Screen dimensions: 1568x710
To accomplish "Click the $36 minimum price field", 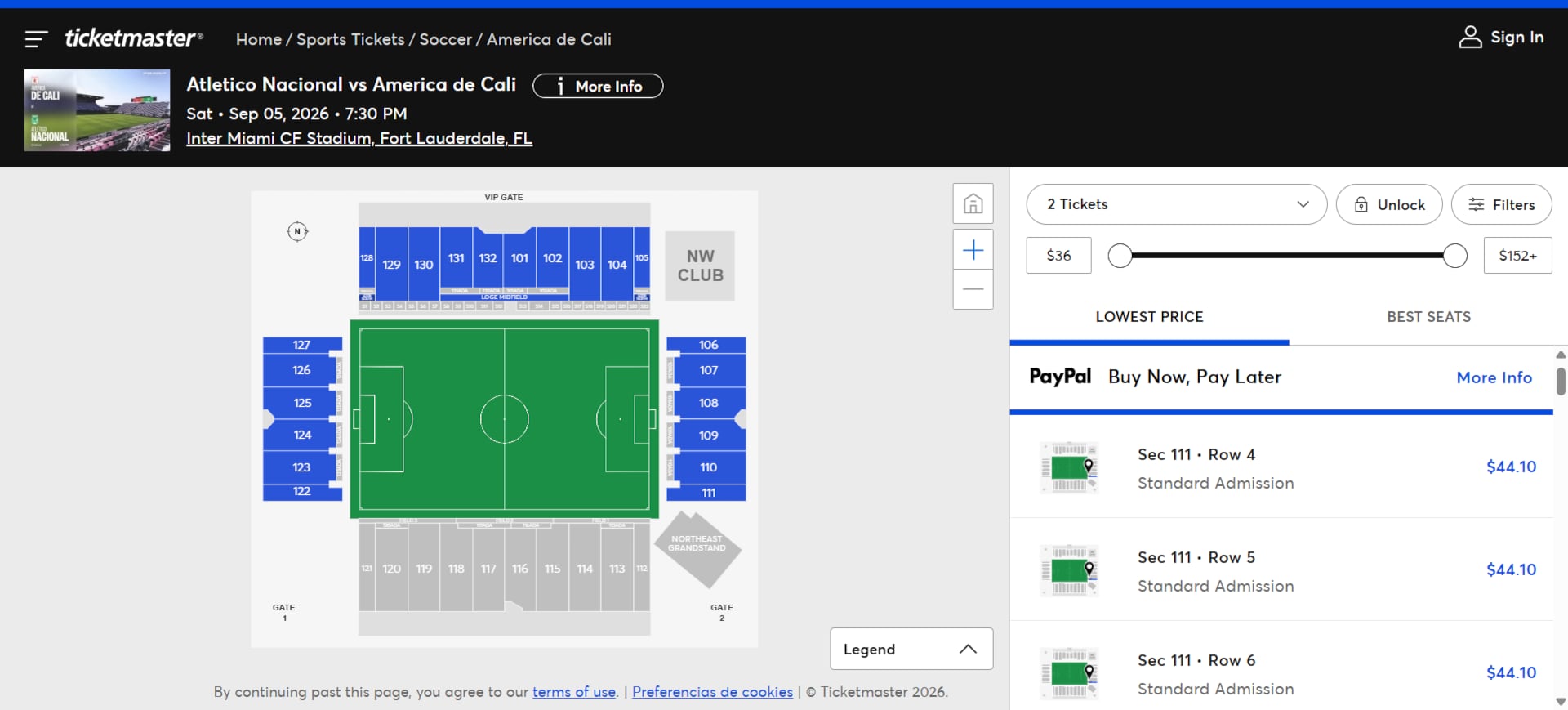I will pos(1058,256).
